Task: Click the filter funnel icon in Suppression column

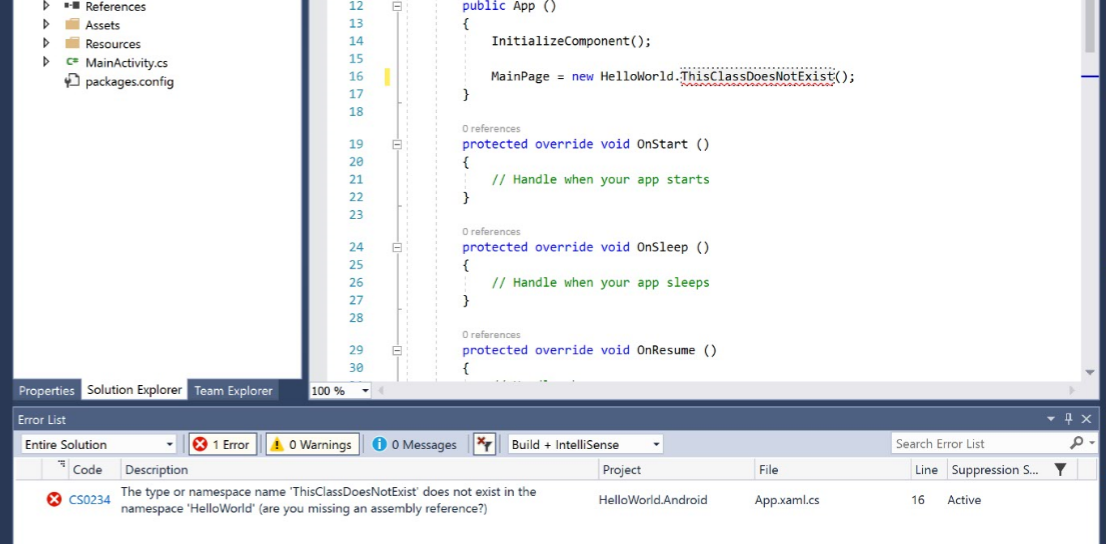Action: coord(1060,469)
